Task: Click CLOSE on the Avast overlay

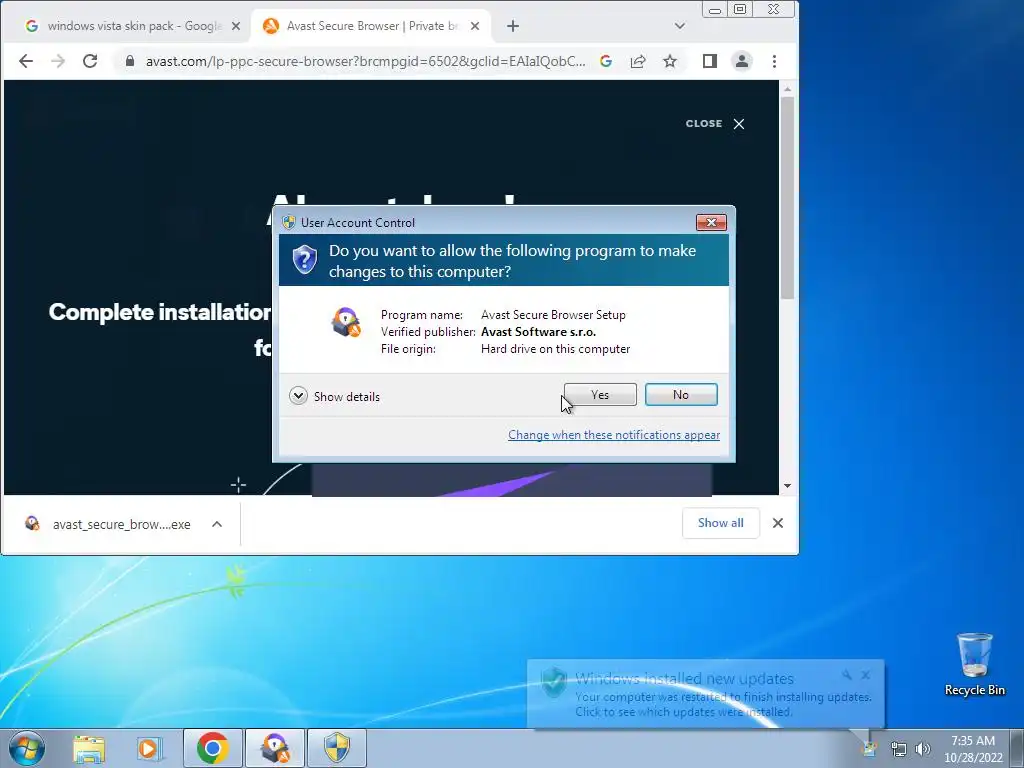Action: click(715, 124)
